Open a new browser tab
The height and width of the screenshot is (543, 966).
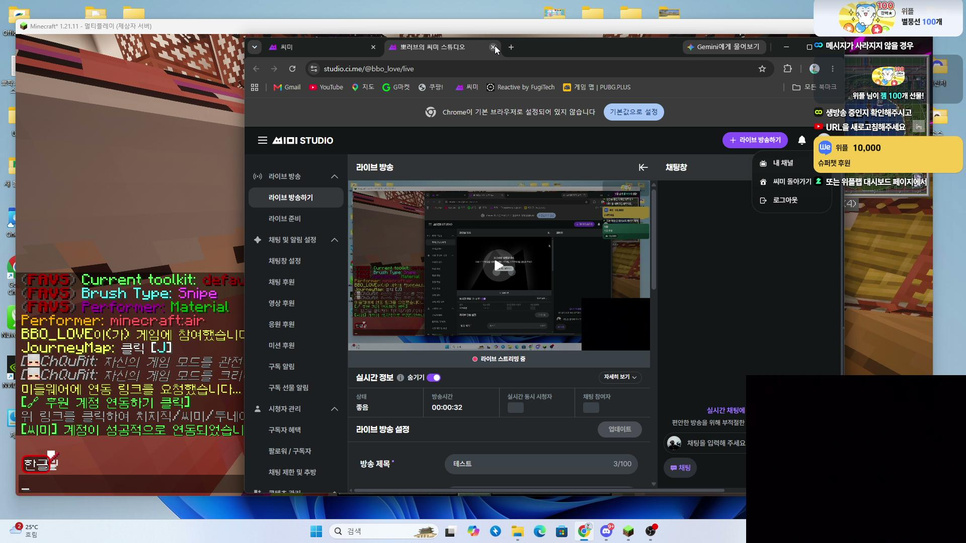tap(511, 47)
